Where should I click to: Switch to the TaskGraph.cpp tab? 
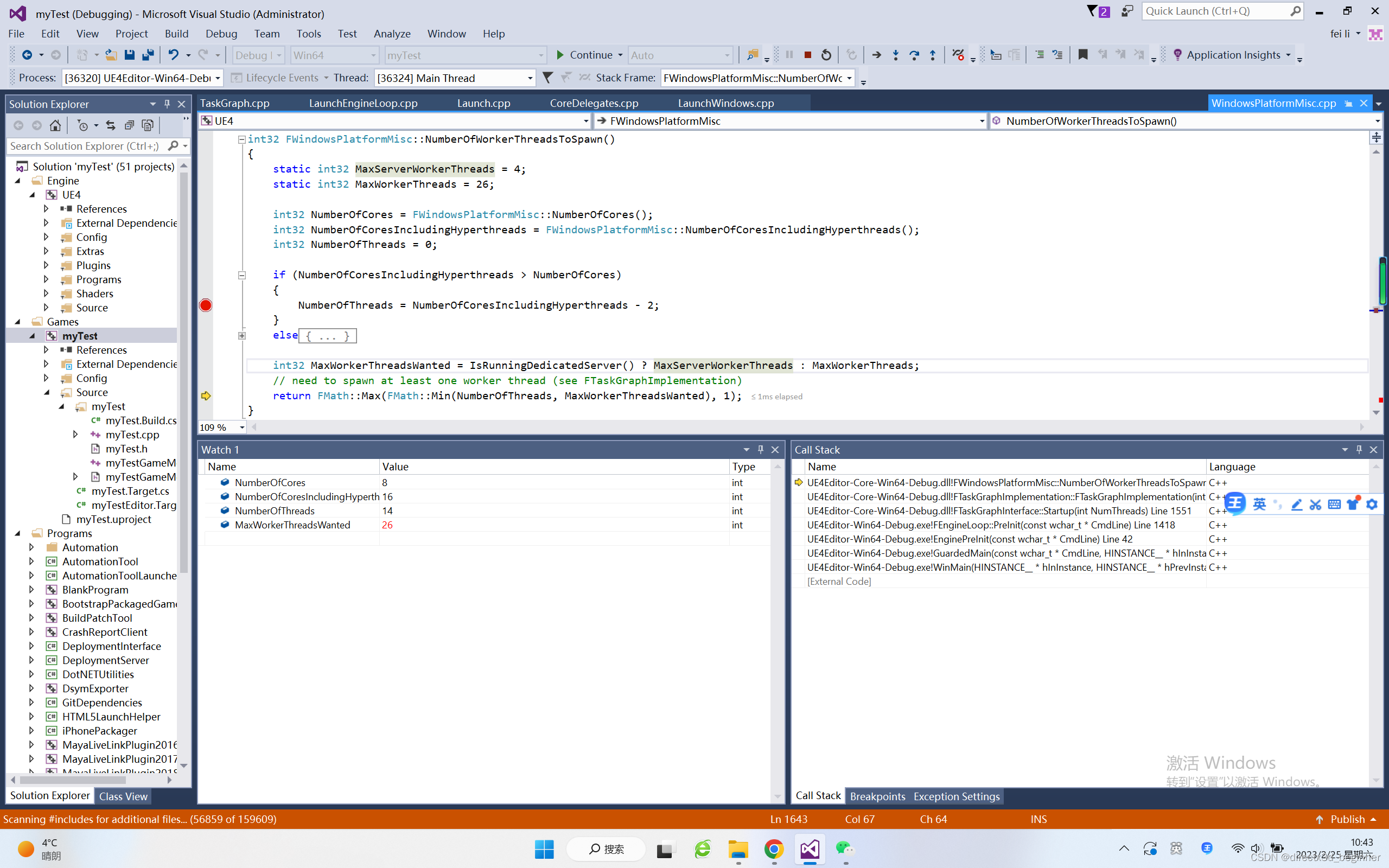(x=235, y=103)
